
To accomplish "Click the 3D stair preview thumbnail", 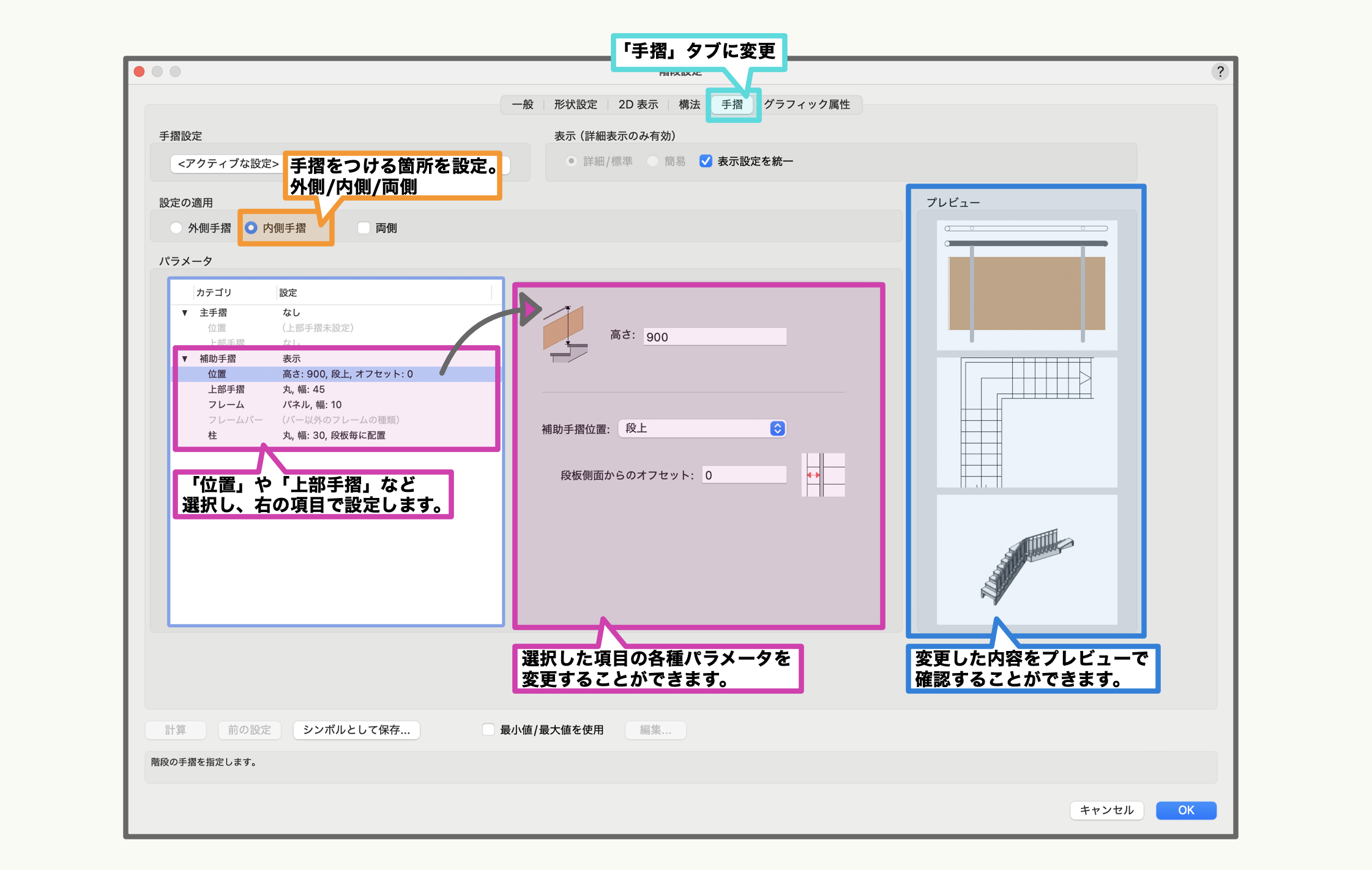I will (1026, 560).
